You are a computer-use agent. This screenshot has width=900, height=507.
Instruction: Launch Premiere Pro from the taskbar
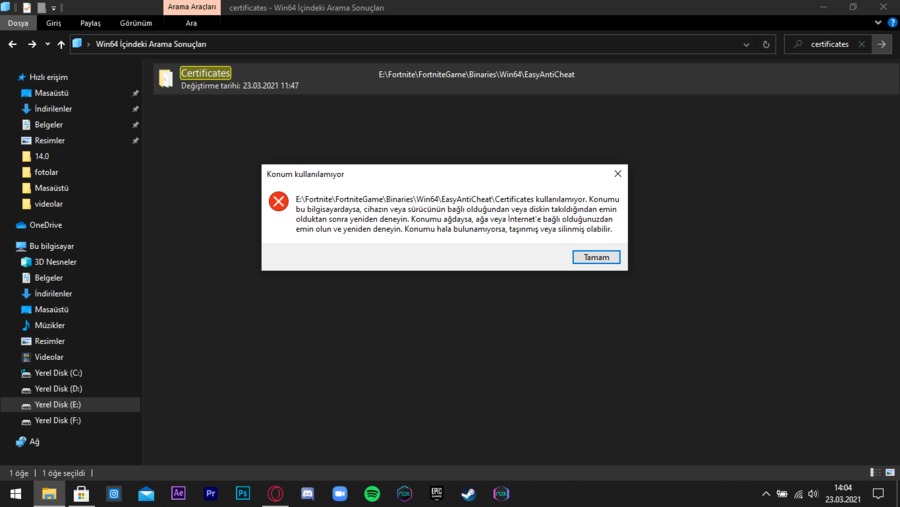[211, 493]
